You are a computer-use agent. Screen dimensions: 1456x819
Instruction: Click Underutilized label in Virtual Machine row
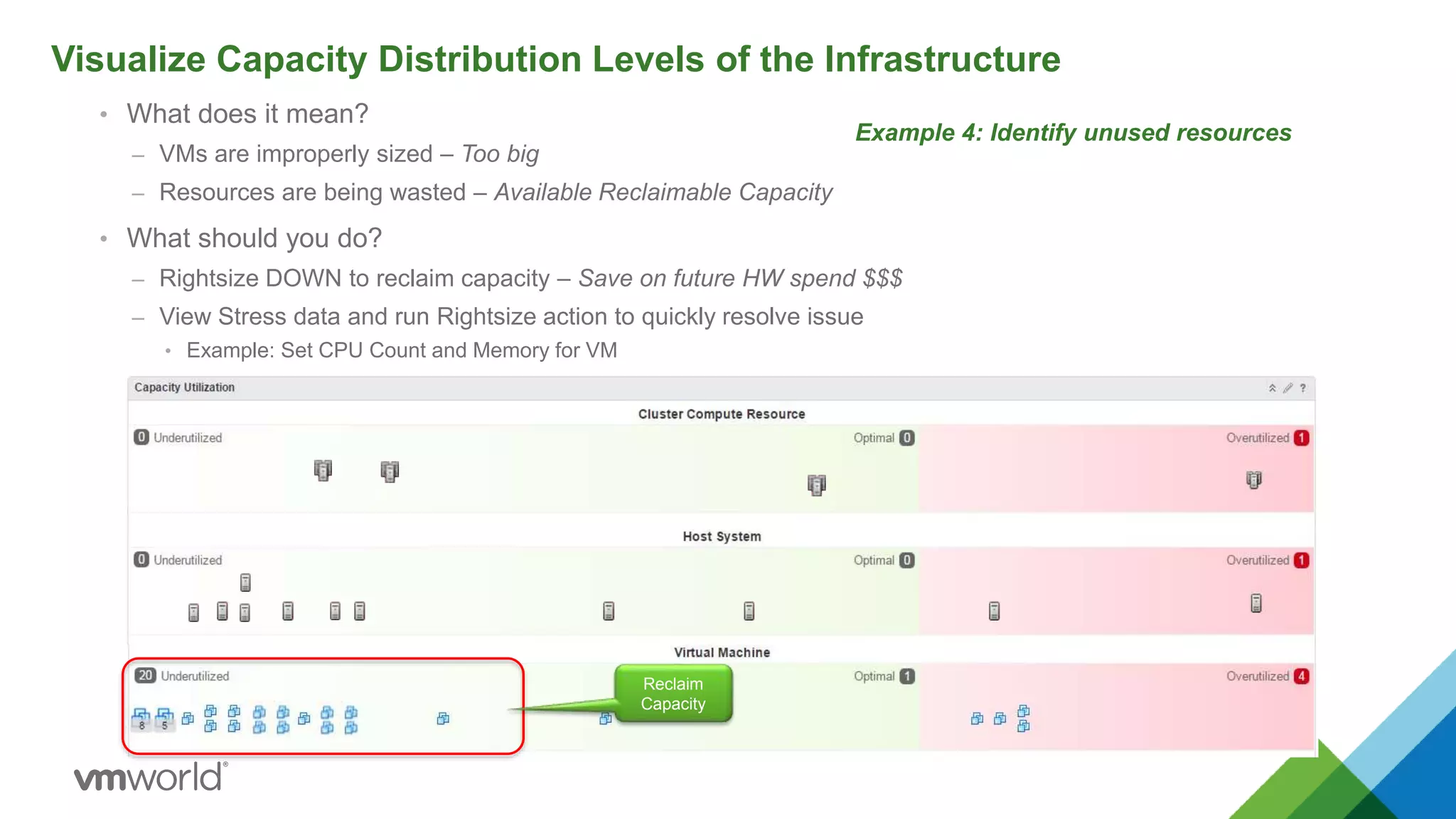(195, 676)
